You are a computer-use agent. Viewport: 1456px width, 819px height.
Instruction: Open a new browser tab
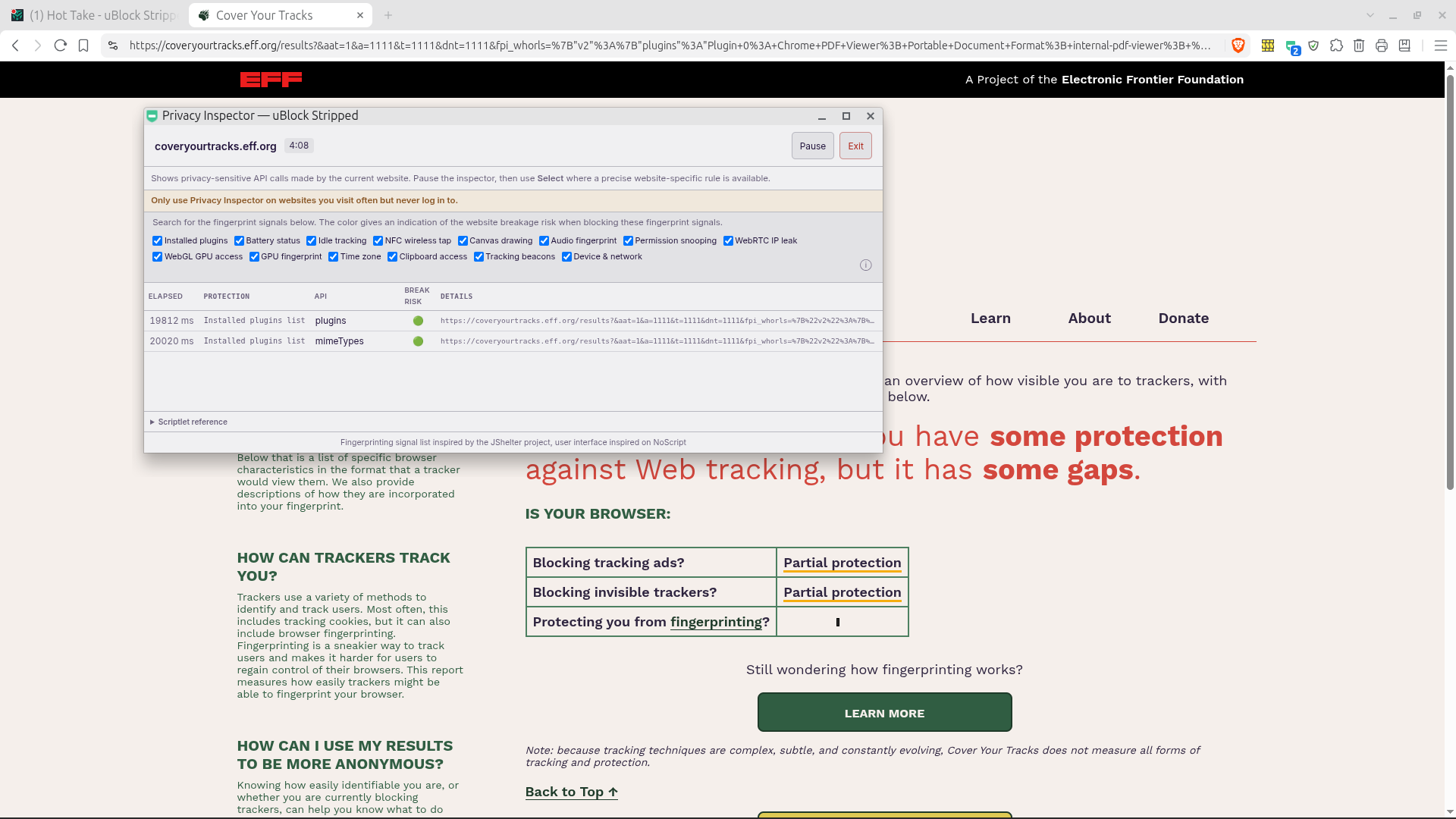pyautogui.click(x=388, y=15)
